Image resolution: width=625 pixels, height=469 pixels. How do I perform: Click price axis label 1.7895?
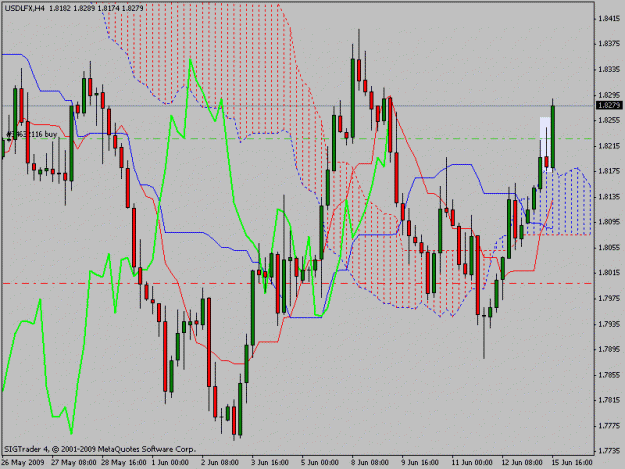609,349
